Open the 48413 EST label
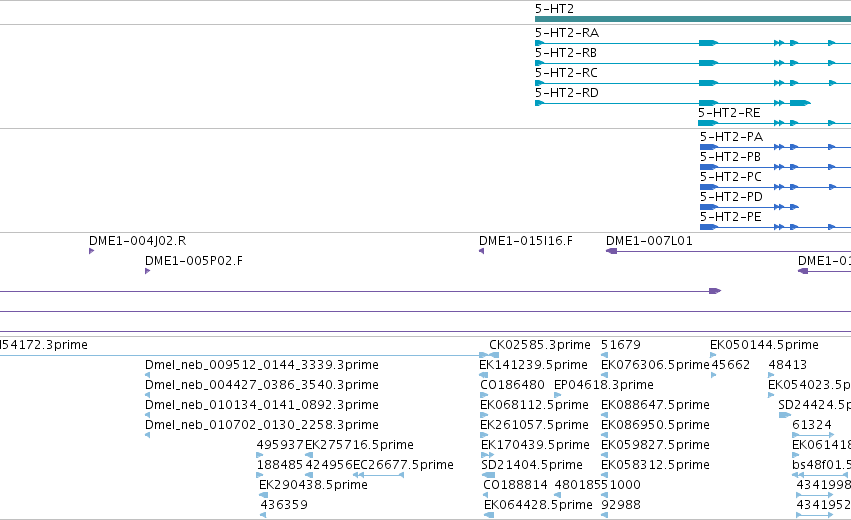 click(788, 366)
